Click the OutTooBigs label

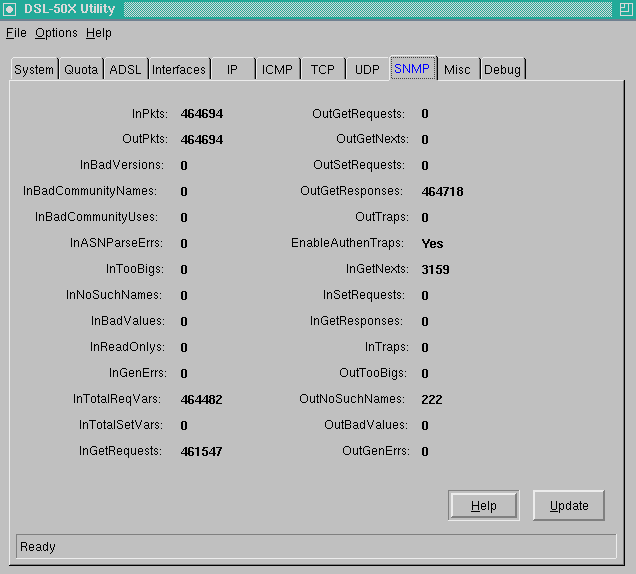pyautogui.click(x=373, y=373)
